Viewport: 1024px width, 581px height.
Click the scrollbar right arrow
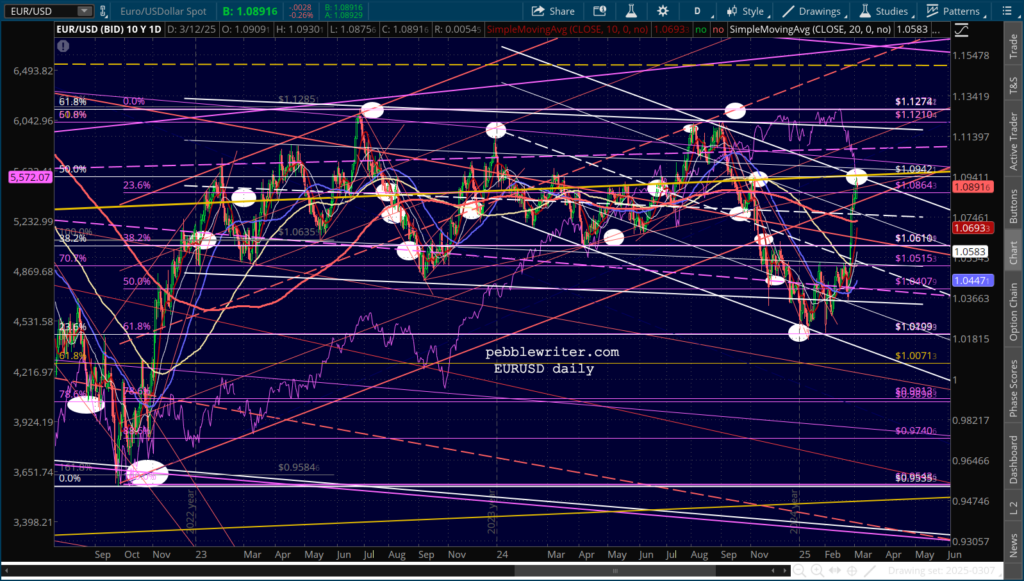[783, 571]
